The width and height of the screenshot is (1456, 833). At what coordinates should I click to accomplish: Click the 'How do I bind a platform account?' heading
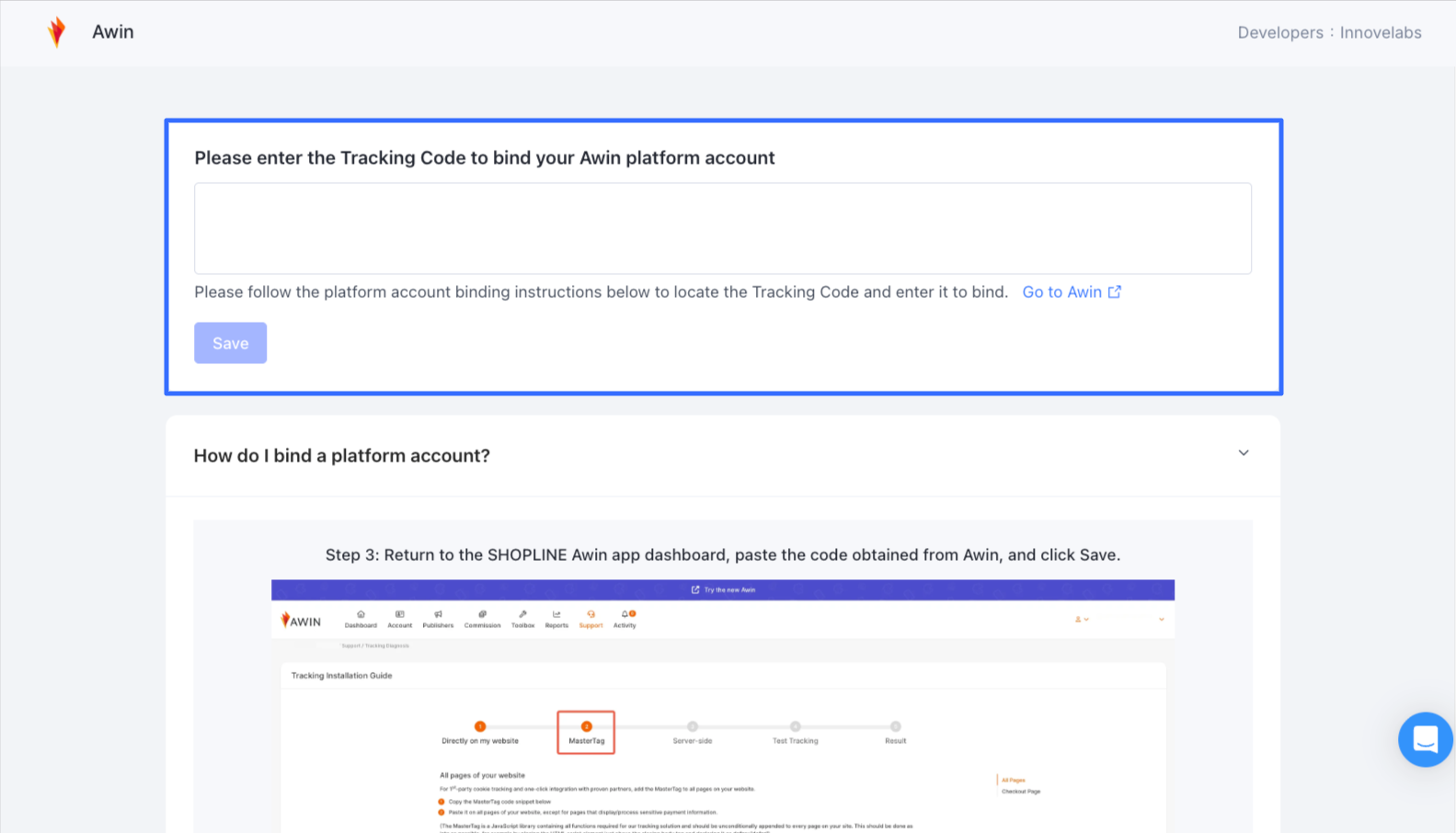tap(341, 456)
